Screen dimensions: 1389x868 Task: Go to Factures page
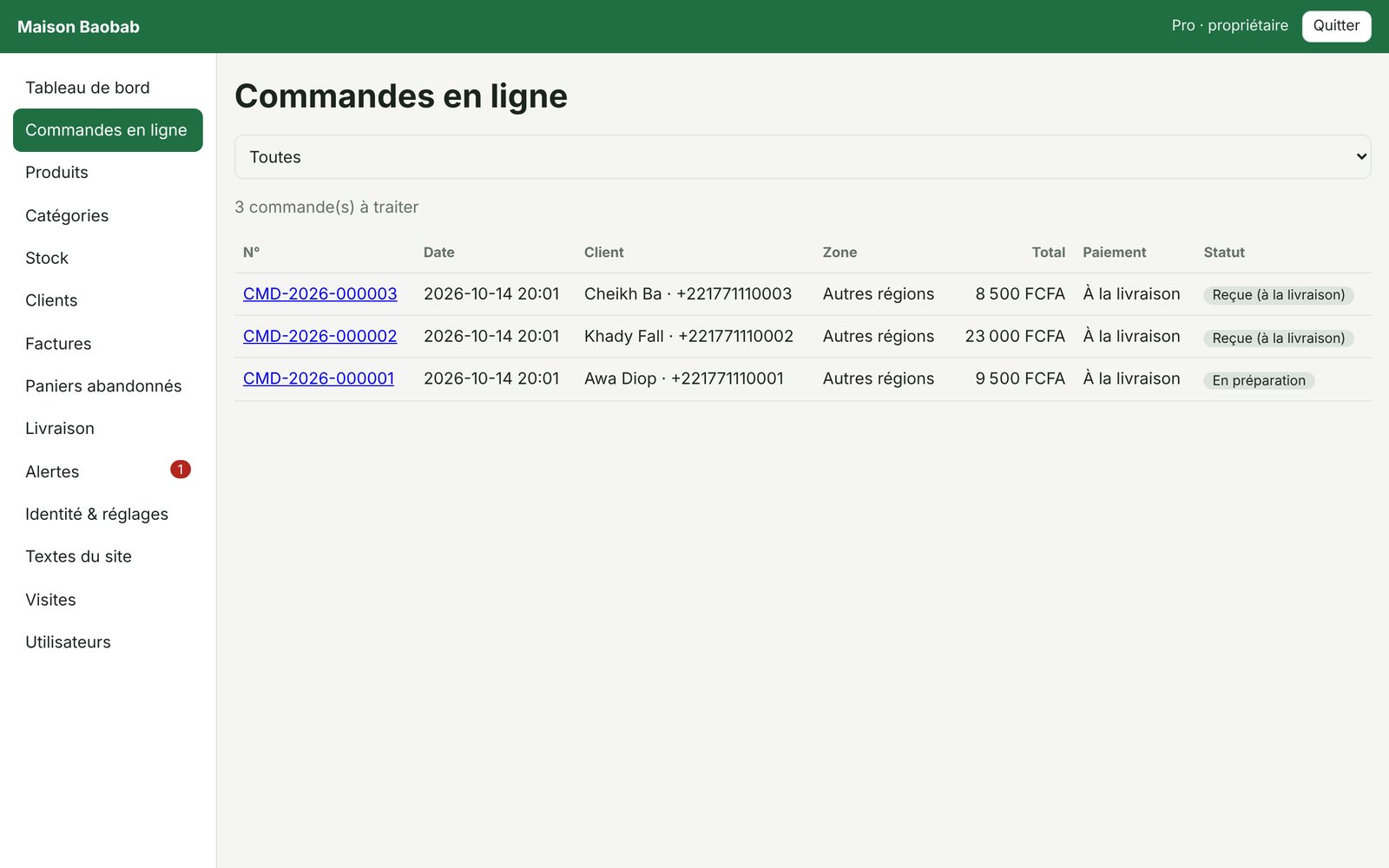pyautogui.click(x=108, y=344)
